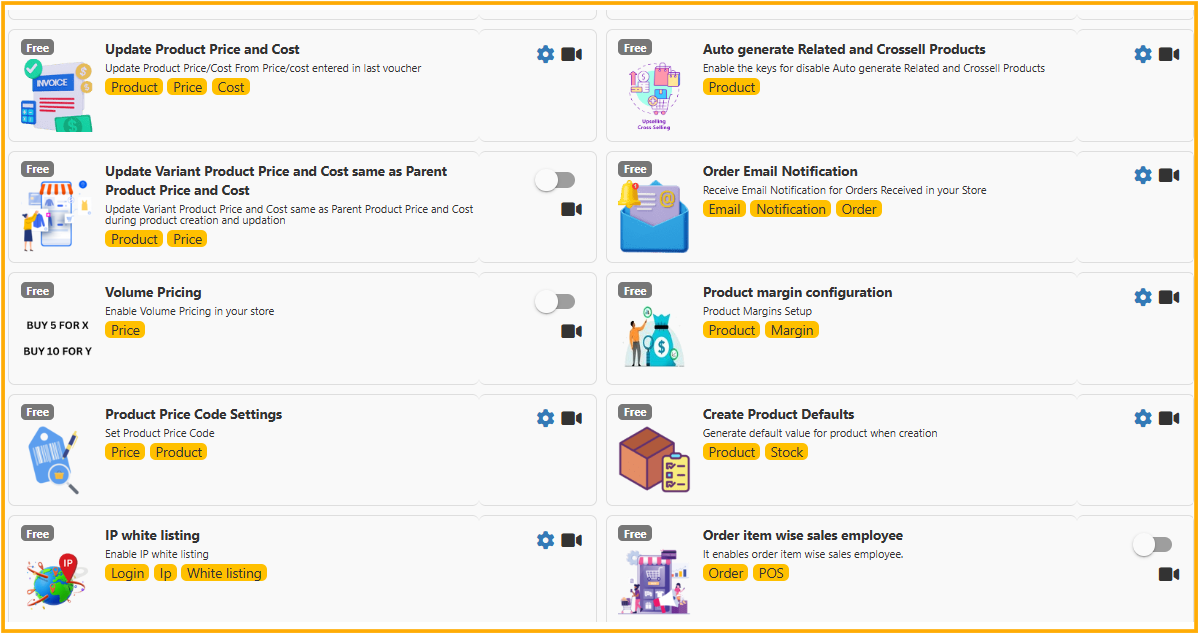This screenshot has width=1198, height=635.
Task: Open settings gear for Update Product Price and Cost
Action: tap(545, 54)
